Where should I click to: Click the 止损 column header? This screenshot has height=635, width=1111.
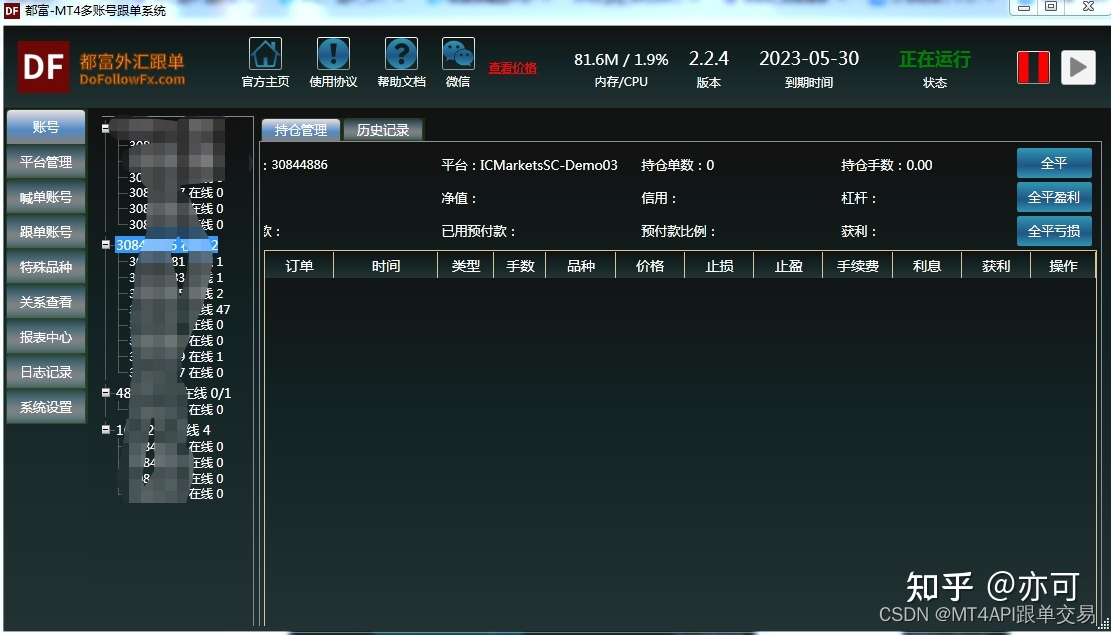point(719,266)
